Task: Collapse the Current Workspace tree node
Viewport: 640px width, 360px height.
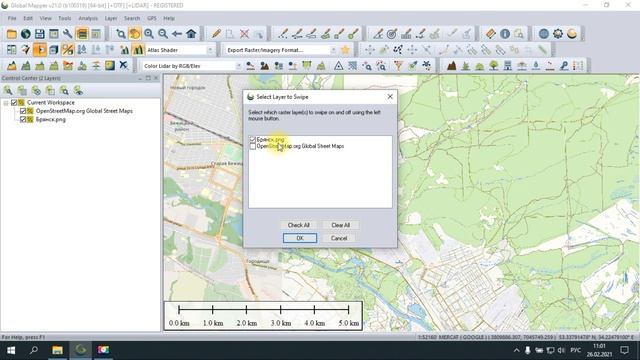Action: click(x=6, y=103)
